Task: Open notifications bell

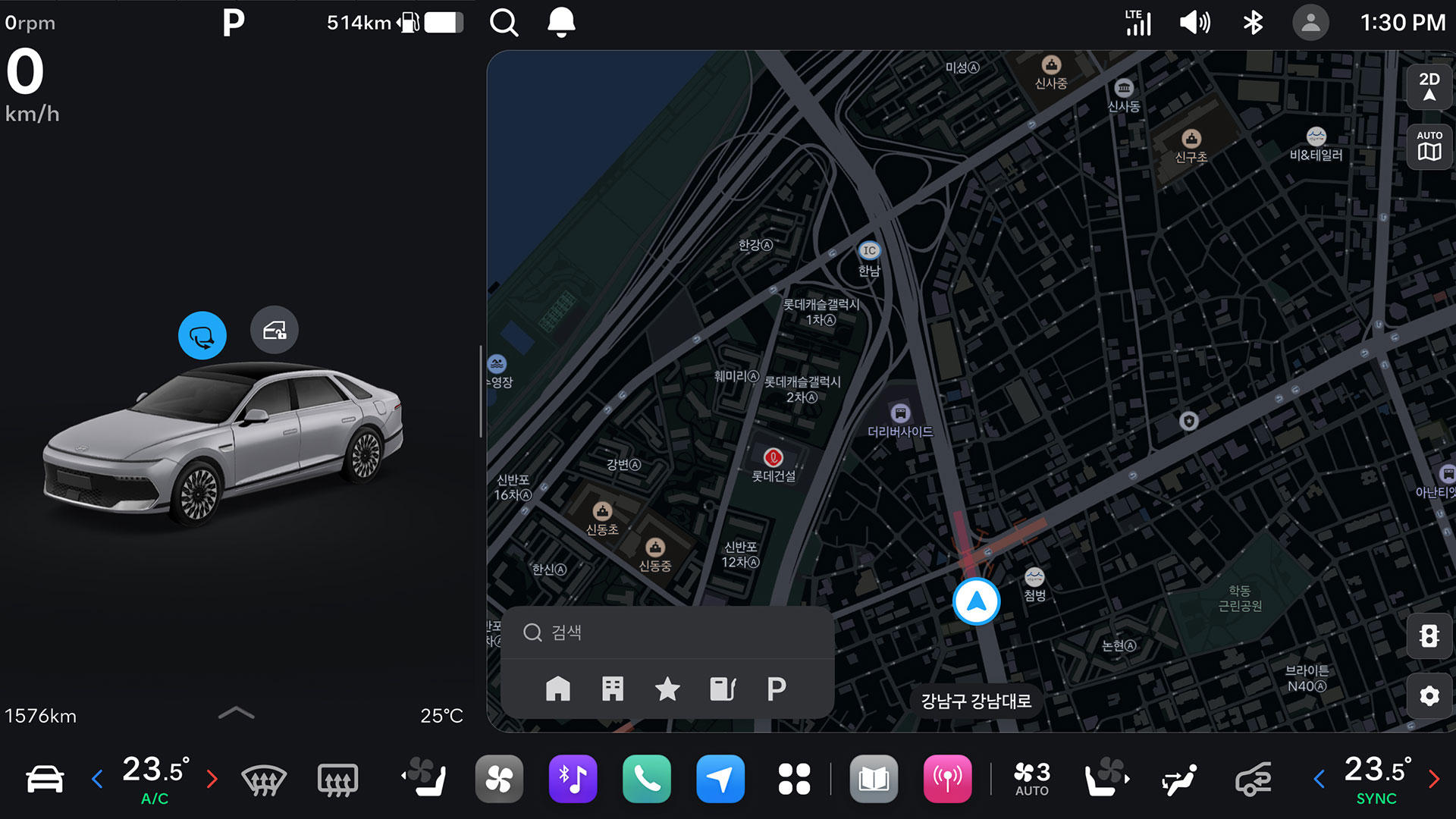Action: pyautogui.click(x=561, y=23)
